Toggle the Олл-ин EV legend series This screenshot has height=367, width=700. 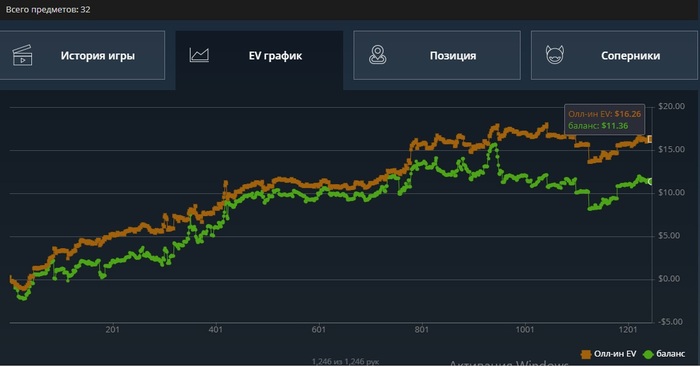point(608,354)
